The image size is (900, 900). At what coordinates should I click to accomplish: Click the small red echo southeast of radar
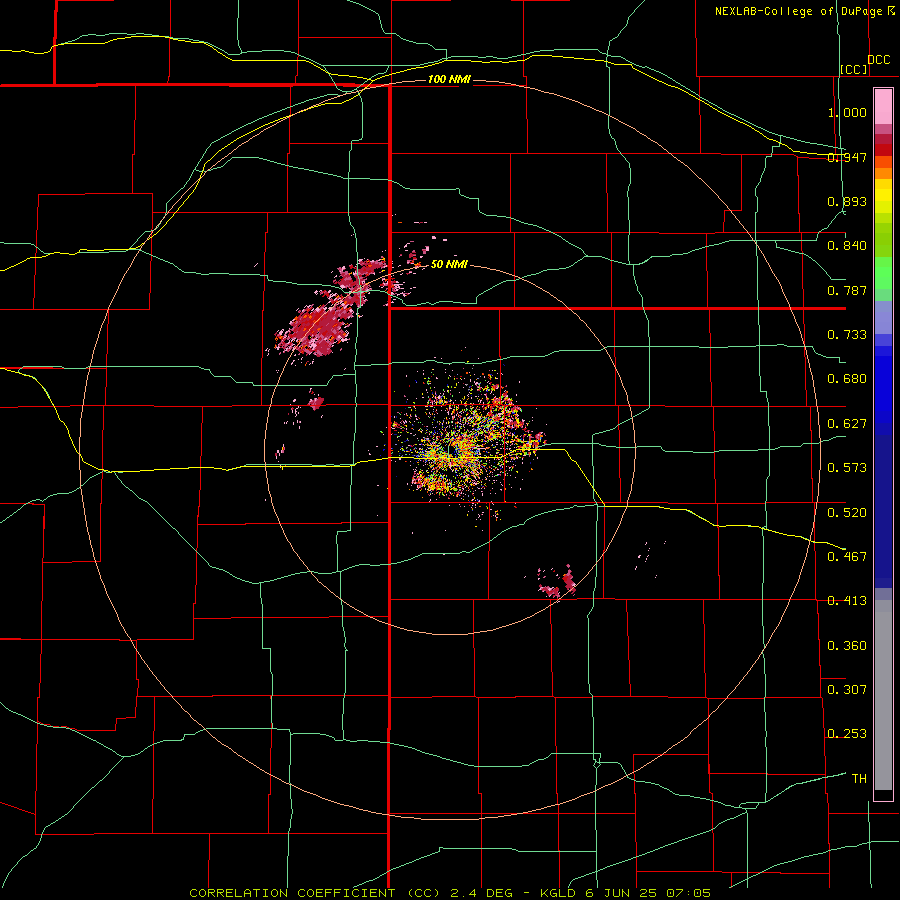557,584
